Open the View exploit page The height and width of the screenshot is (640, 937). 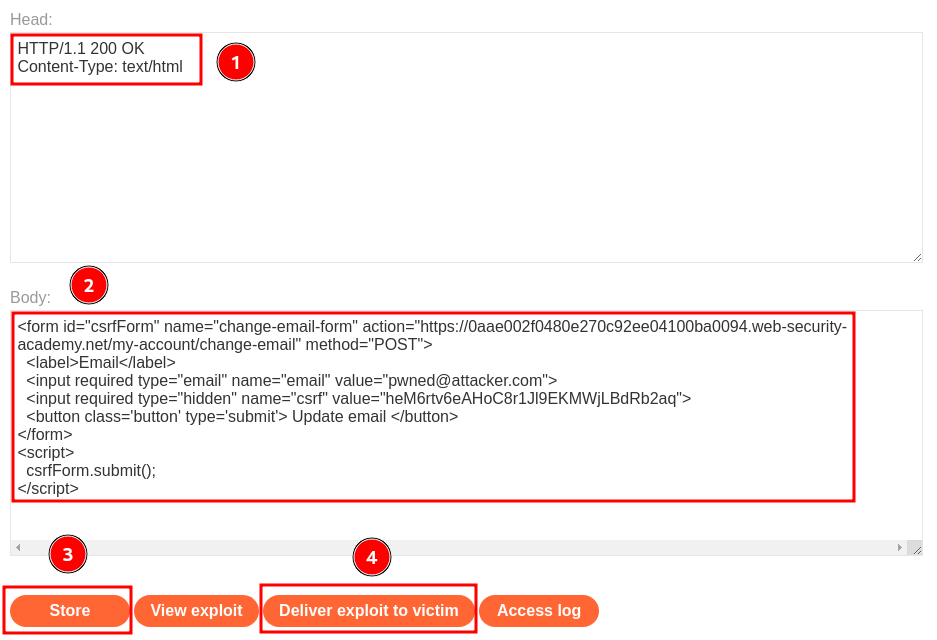tap(196, 611)
